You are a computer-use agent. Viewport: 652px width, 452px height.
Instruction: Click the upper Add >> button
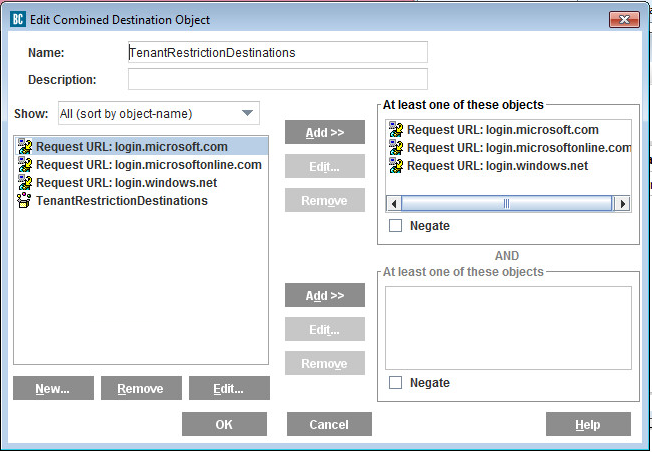click(x=325, y=132)
